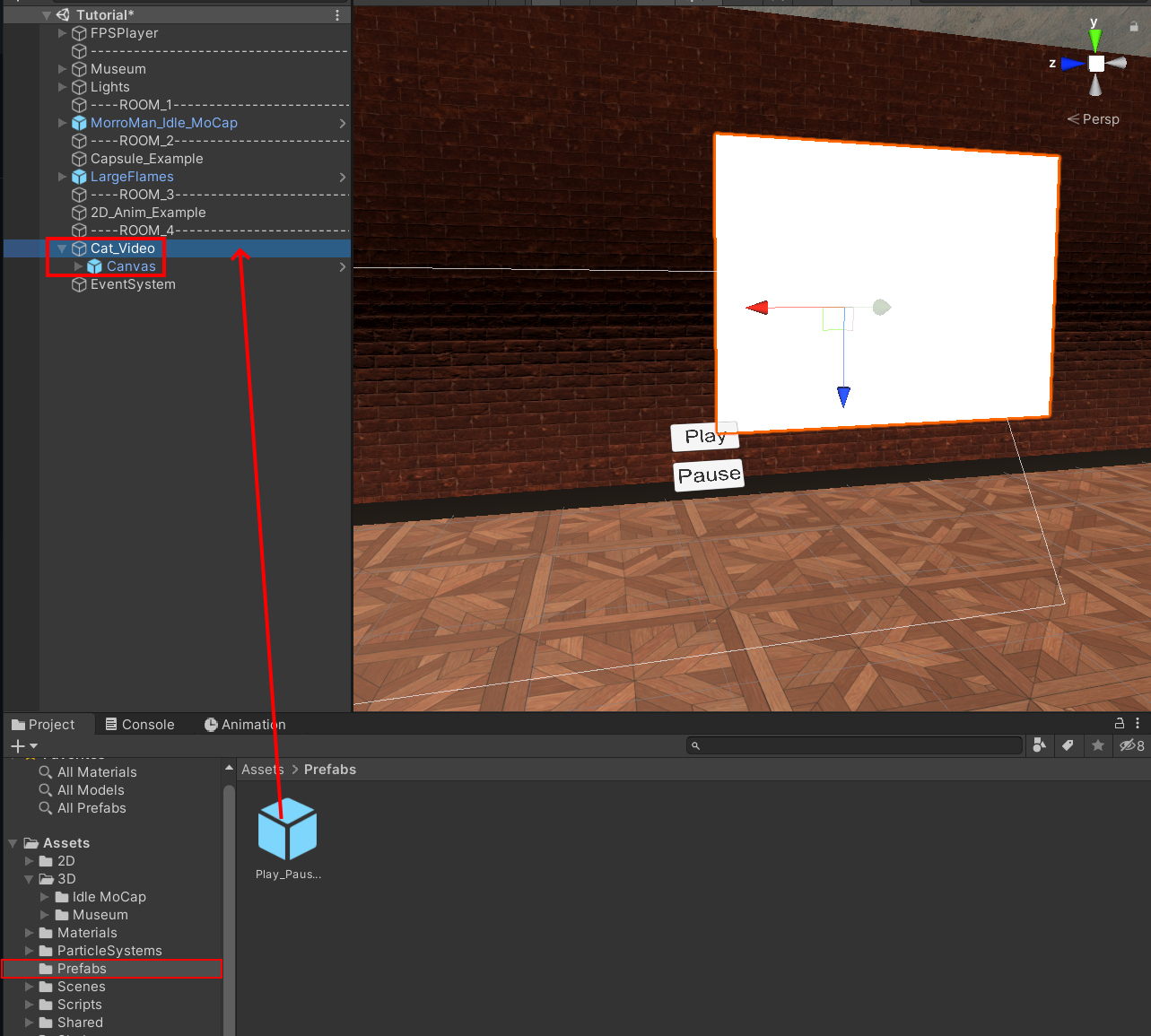Switch to the Console tab
This screenshot has width=1151, height=1036.
pyautogui.click(x=139, y=725)
